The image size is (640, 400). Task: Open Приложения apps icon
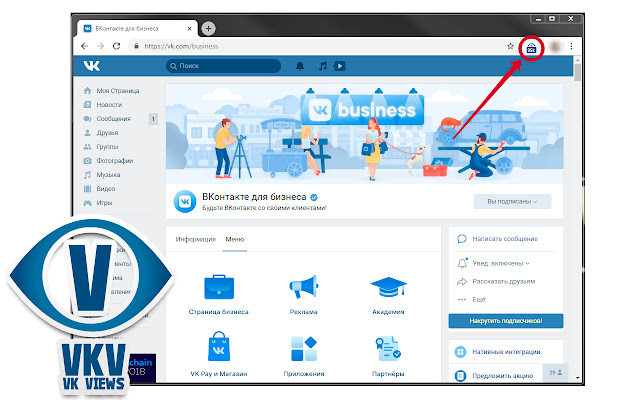tap(304, 349)
